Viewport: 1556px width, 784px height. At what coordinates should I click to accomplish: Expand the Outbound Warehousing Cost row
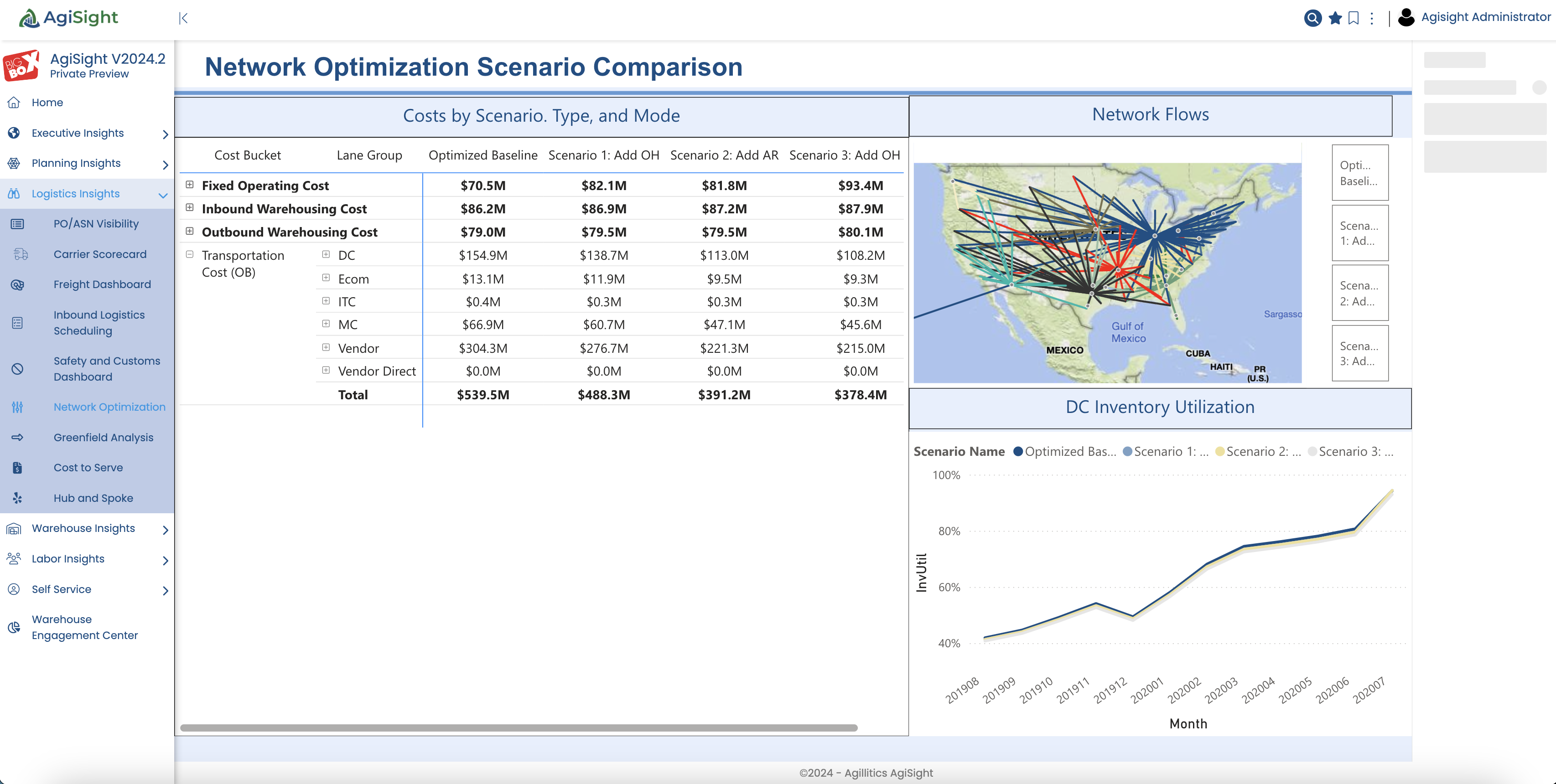(x=190, y=231)
